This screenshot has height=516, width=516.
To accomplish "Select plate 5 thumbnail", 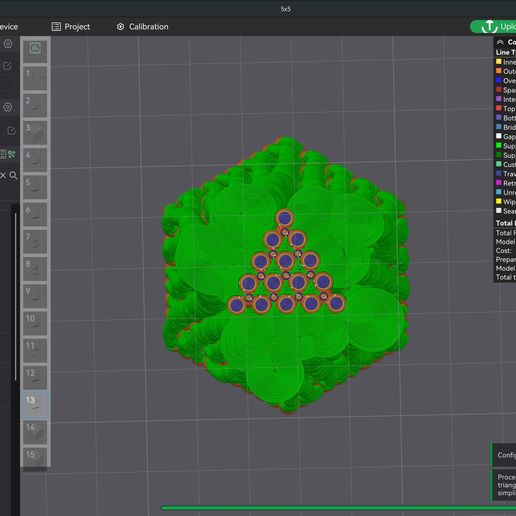I will click(35, 187).
